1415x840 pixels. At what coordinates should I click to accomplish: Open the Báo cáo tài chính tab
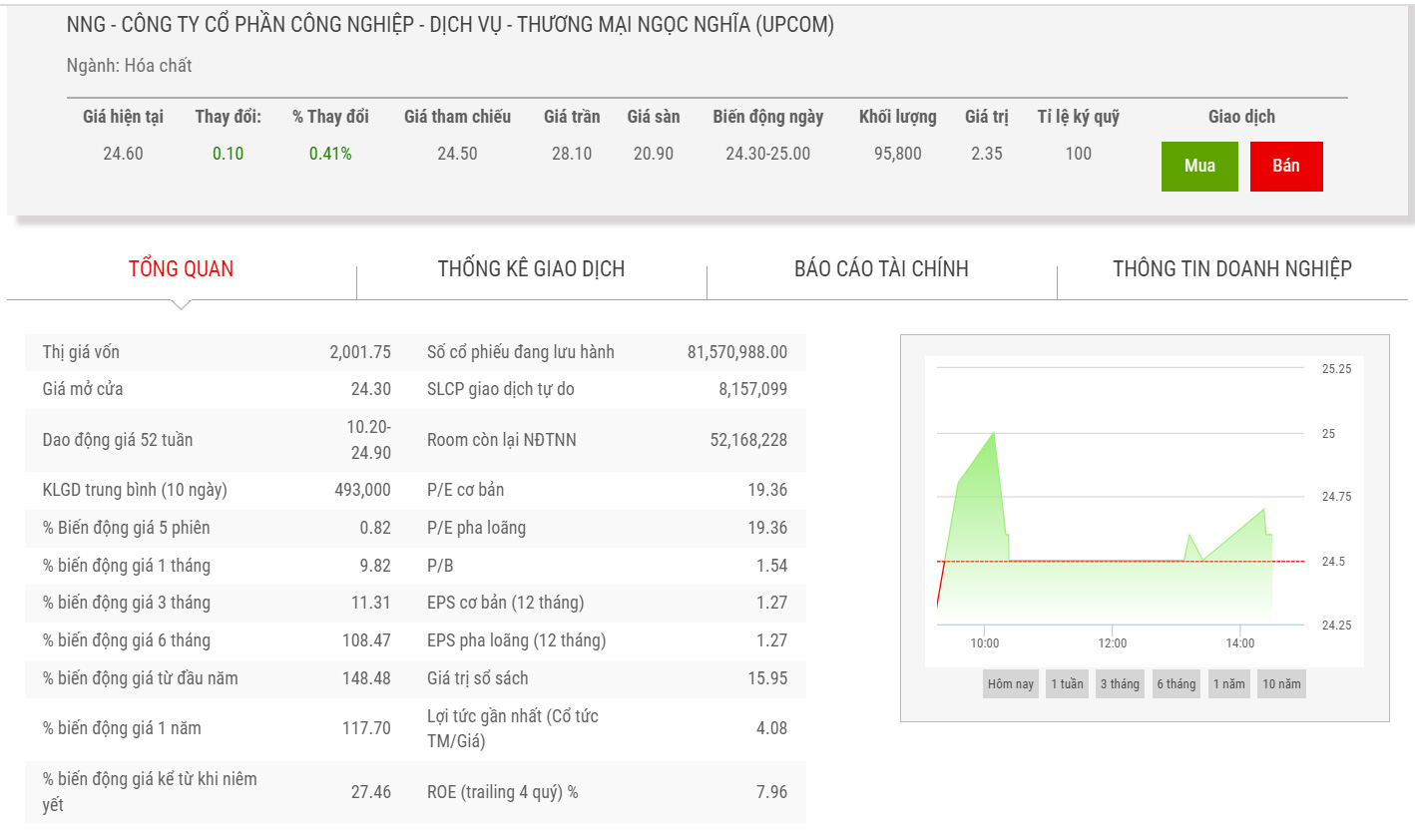pos(881,268)
